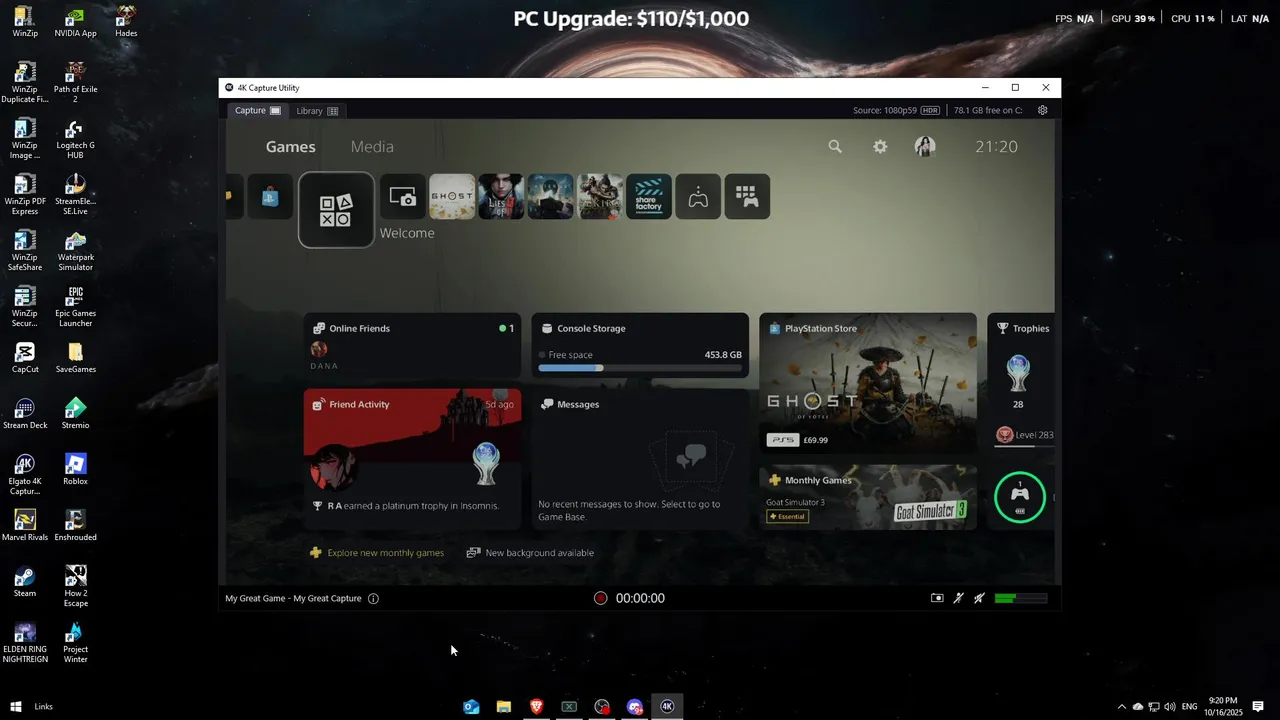Switch to the Library tab
The height and width of the screenshot is (720, 1280).
[317, 111]
